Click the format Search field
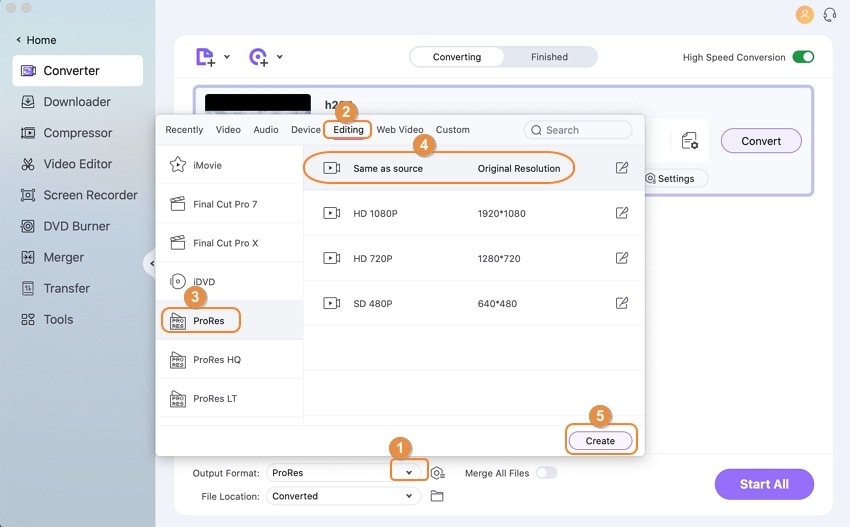 [578, 130]
